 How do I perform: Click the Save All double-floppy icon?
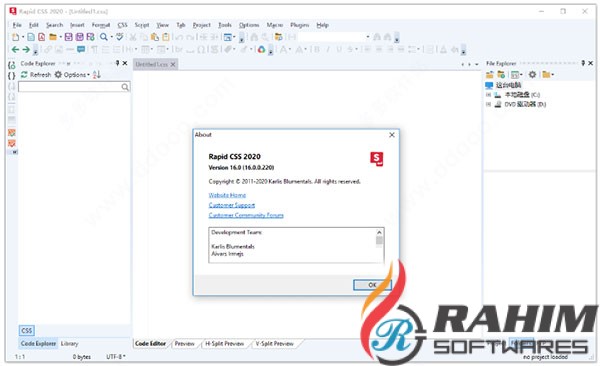coord(80,37)
